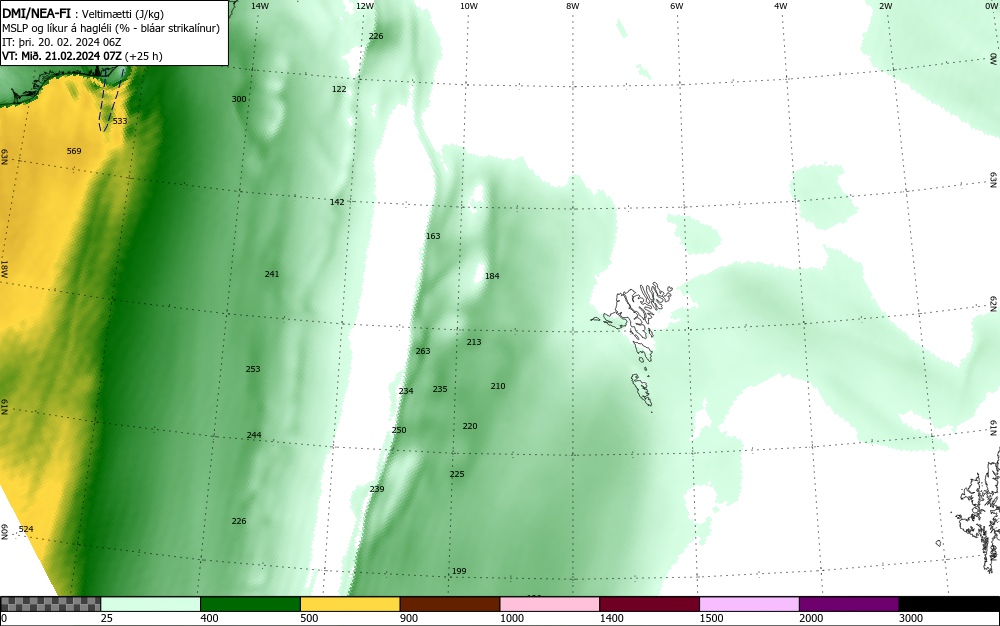Select the pink 1000–1400 legend swatch

pos(550,604)
